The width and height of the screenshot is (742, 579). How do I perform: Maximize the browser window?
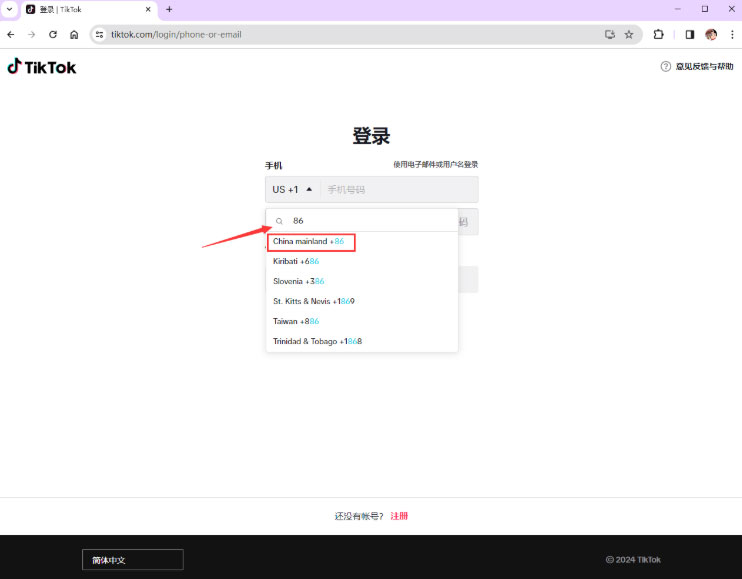pos(705,9)
